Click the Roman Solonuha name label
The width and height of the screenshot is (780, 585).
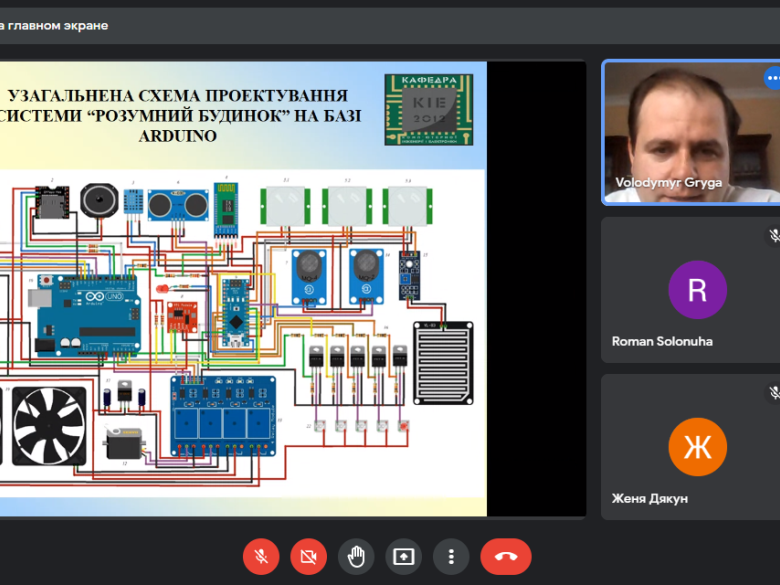click(x=662, y=341)
